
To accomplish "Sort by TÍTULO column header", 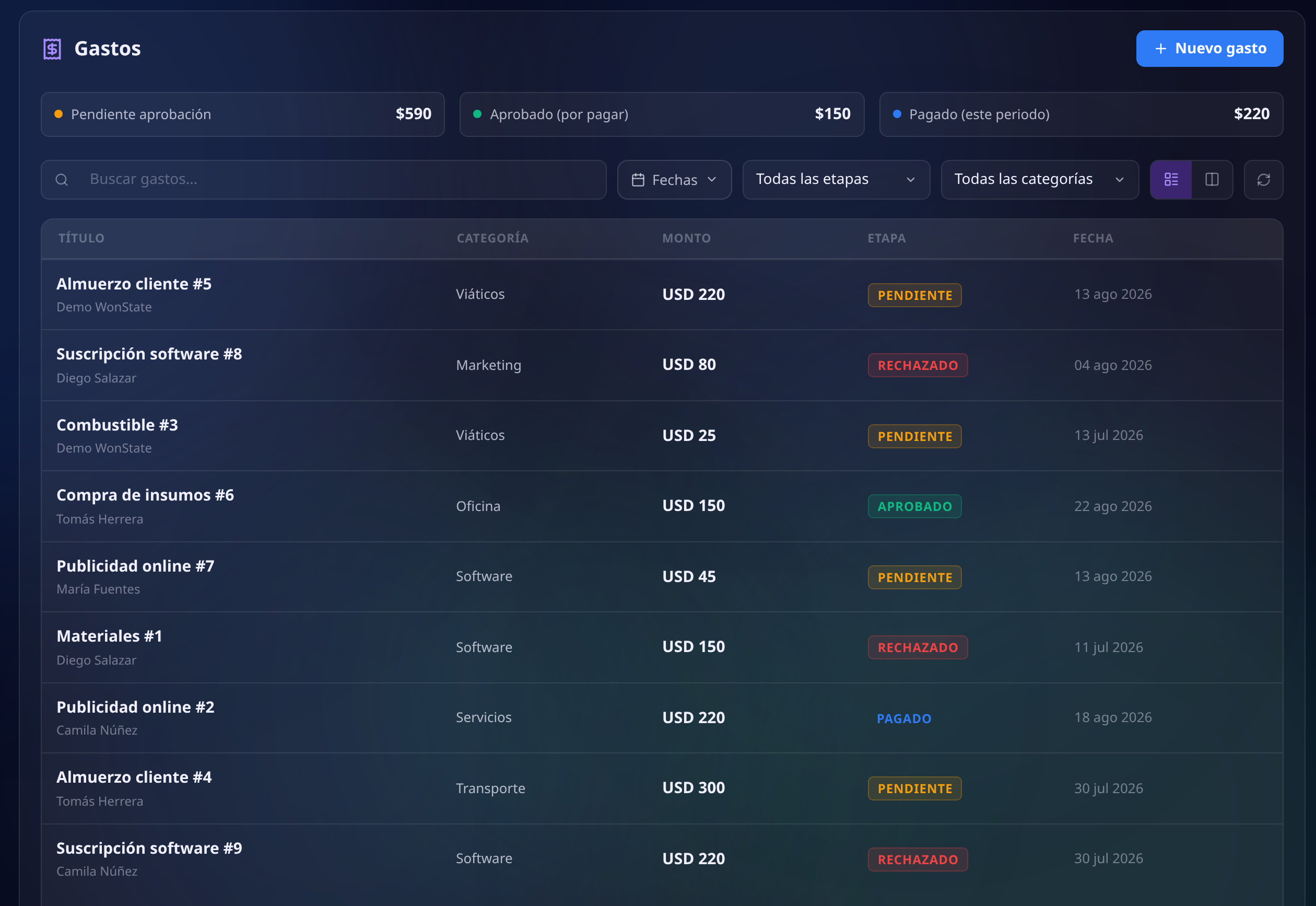I will click(x=81, y=238).
